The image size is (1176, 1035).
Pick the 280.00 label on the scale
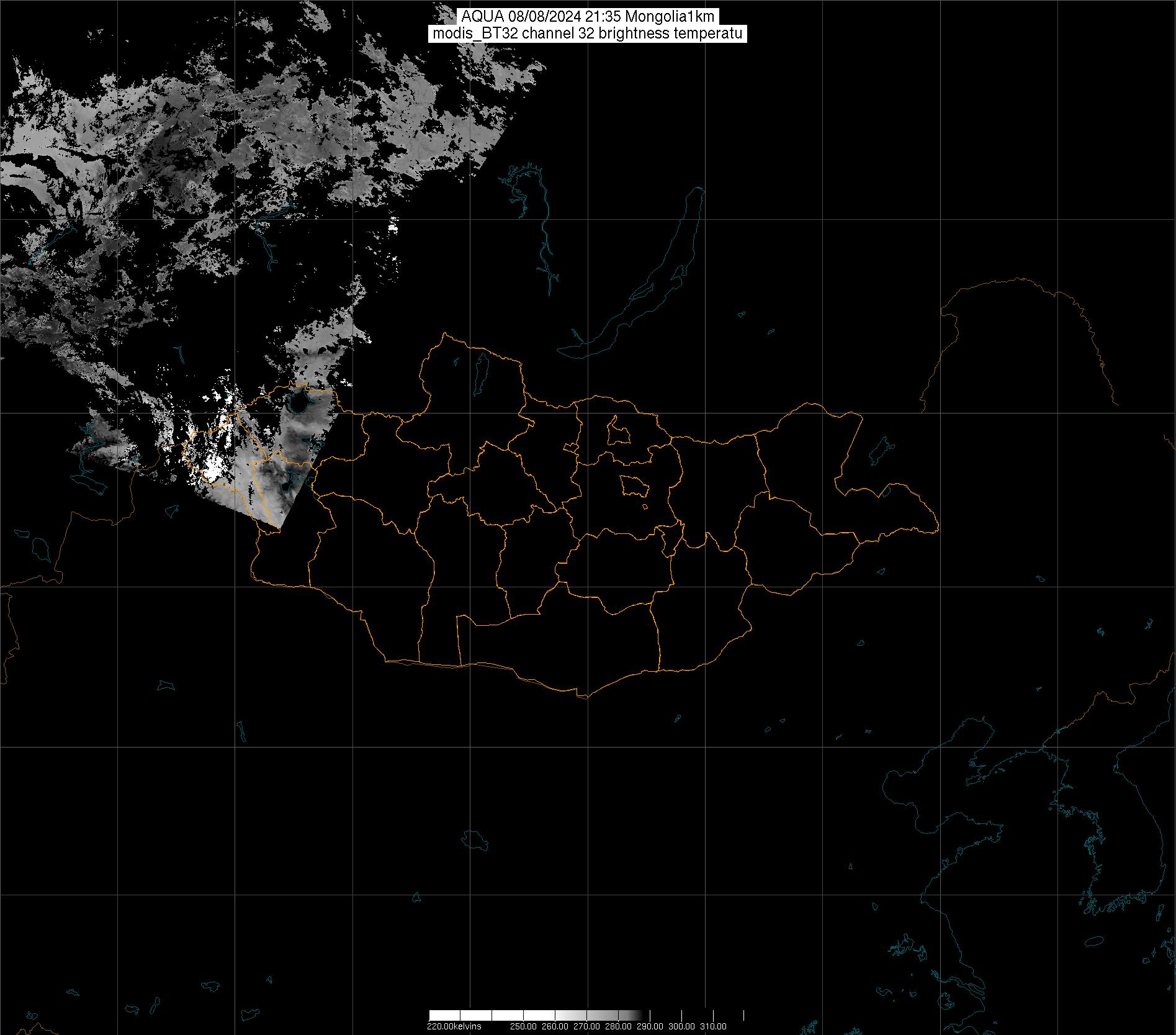(x=619, y=1026)
